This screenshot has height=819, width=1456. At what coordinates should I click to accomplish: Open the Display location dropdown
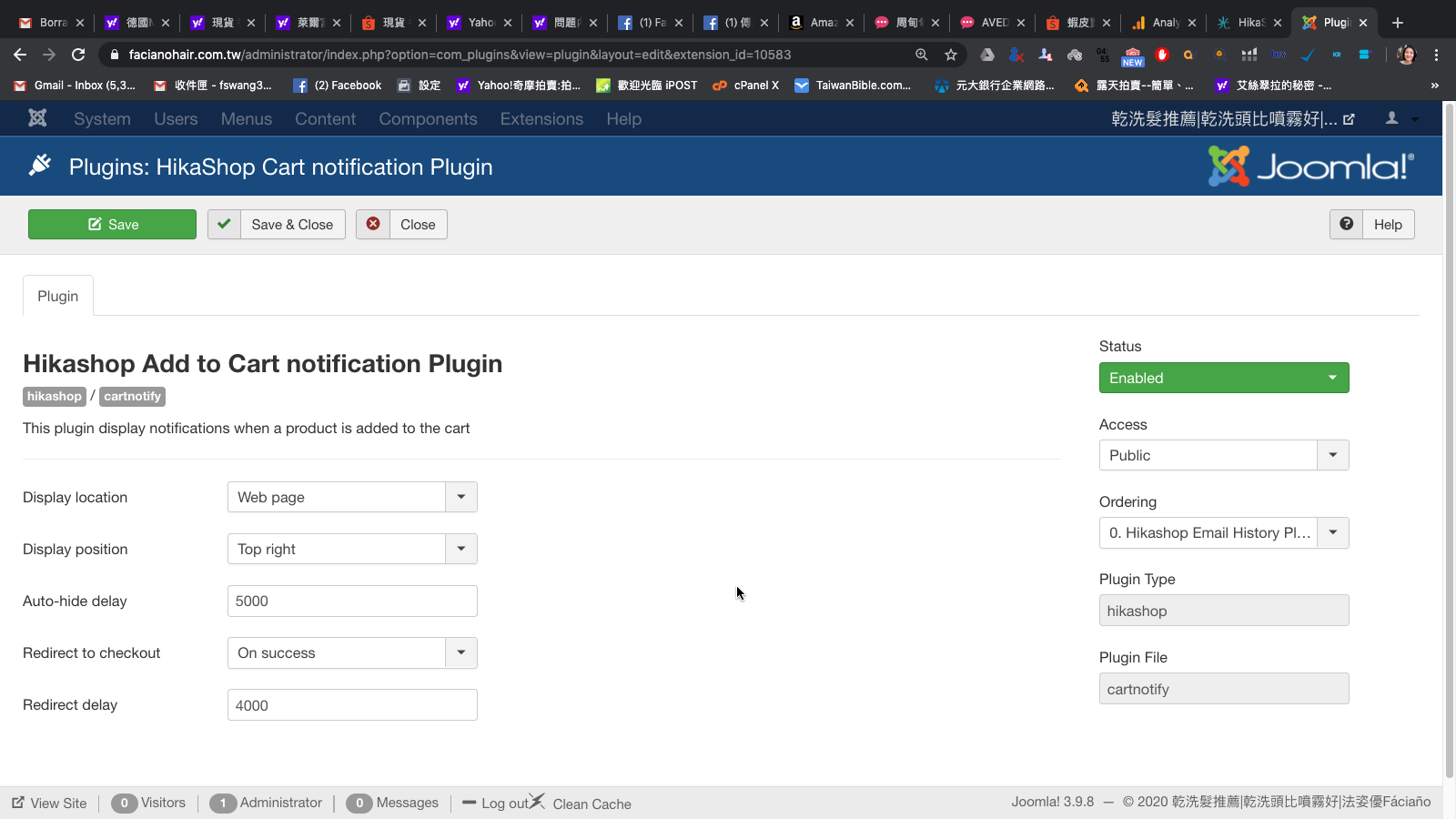pos(352,497)
